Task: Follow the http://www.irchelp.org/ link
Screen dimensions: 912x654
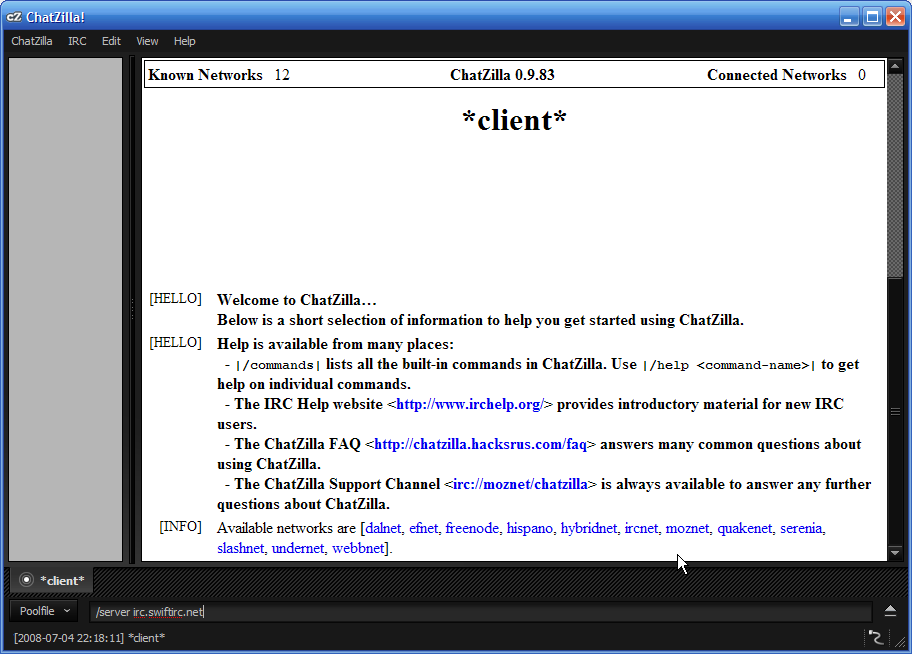Action: (470, 404)
